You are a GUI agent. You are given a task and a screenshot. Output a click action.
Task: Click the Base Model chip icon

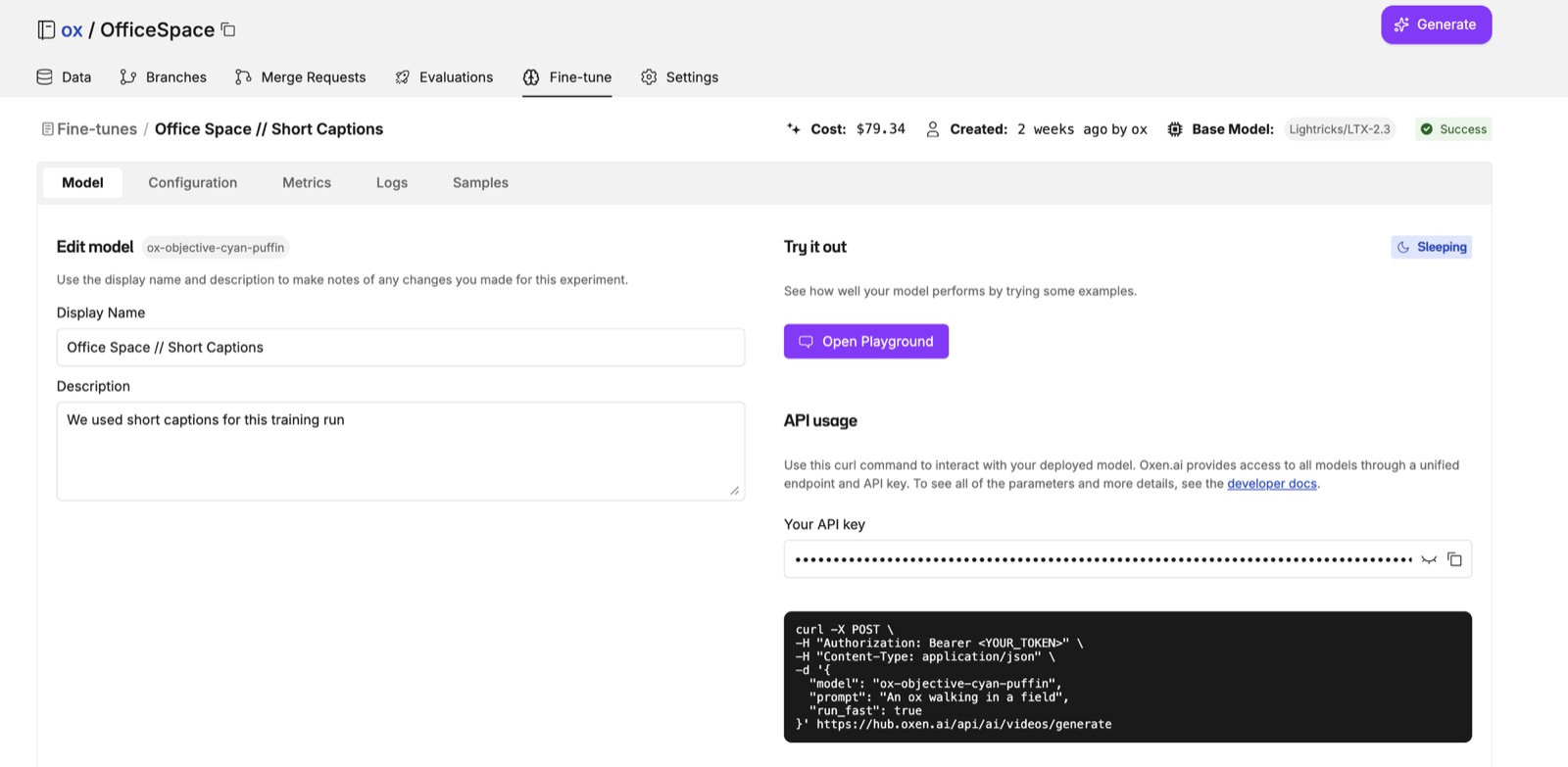click(x=1175, y=128)
